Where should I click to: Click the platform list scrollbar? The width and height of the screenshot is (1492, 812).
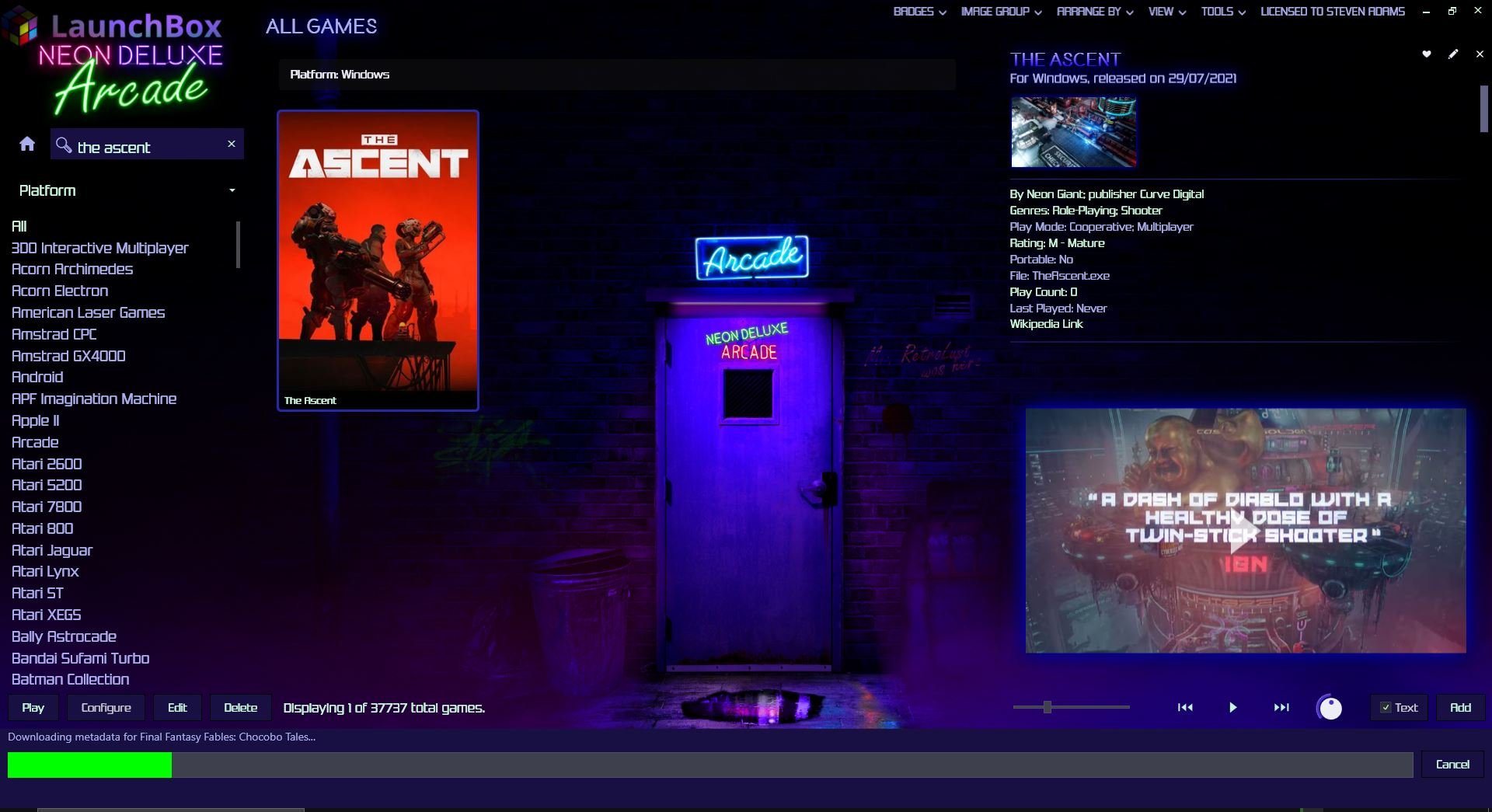[238, 244]
